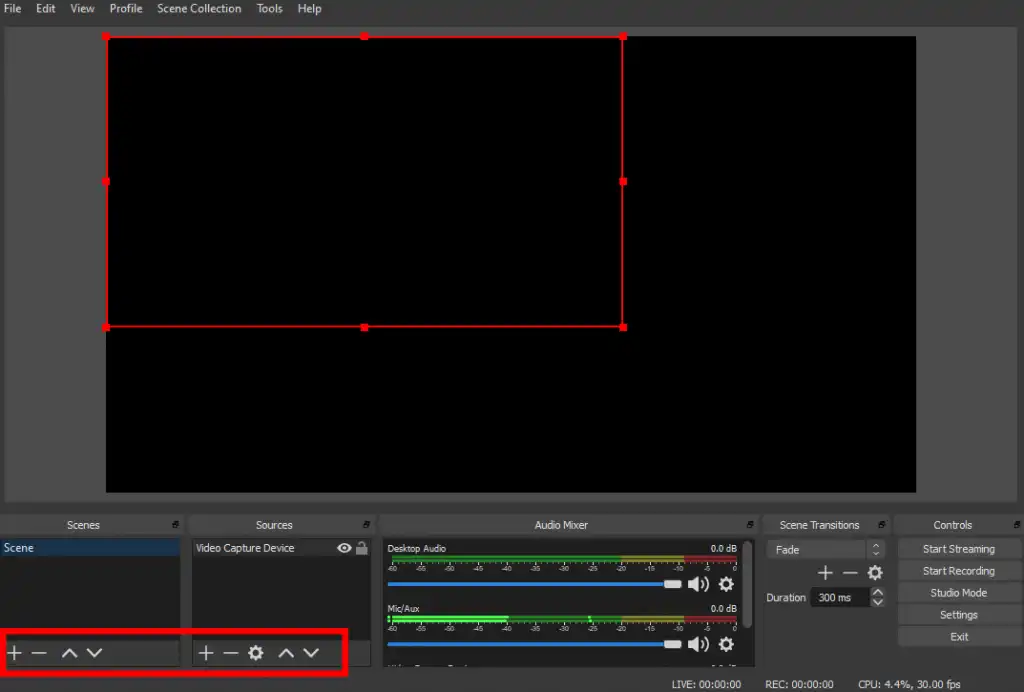Open the Profile menu

click(126, 8)
